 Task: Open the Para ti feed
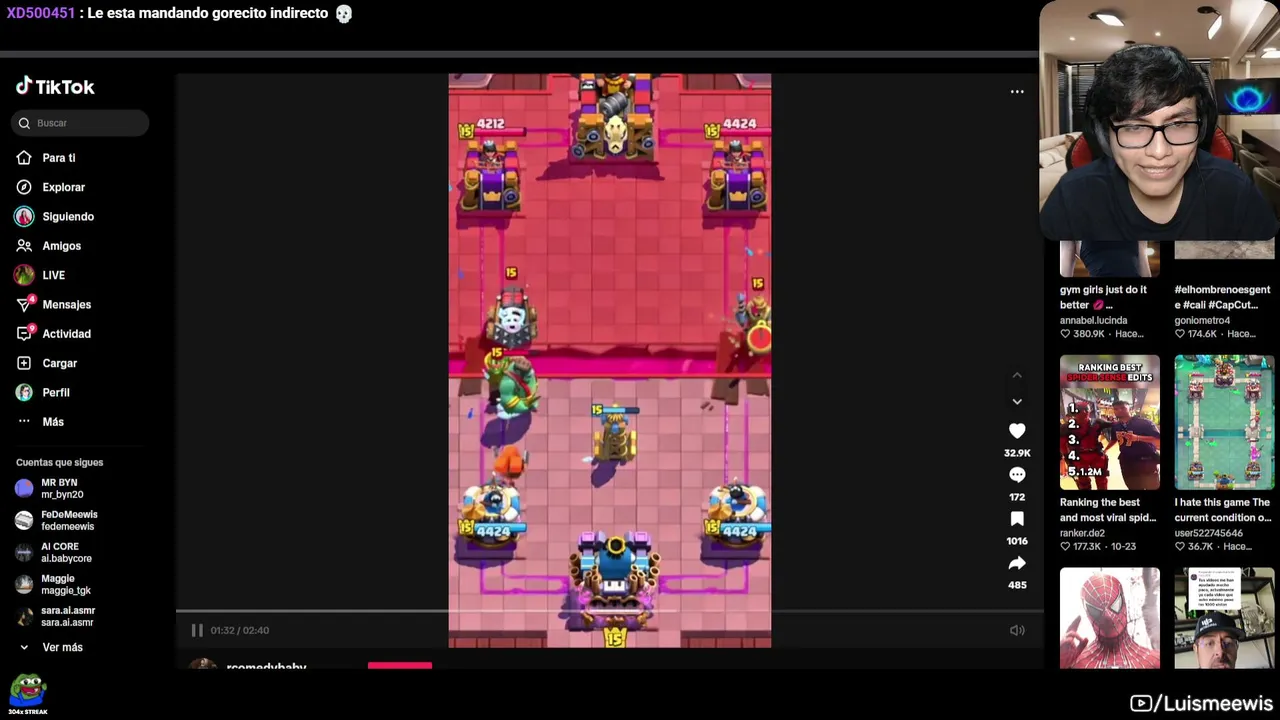59,158
